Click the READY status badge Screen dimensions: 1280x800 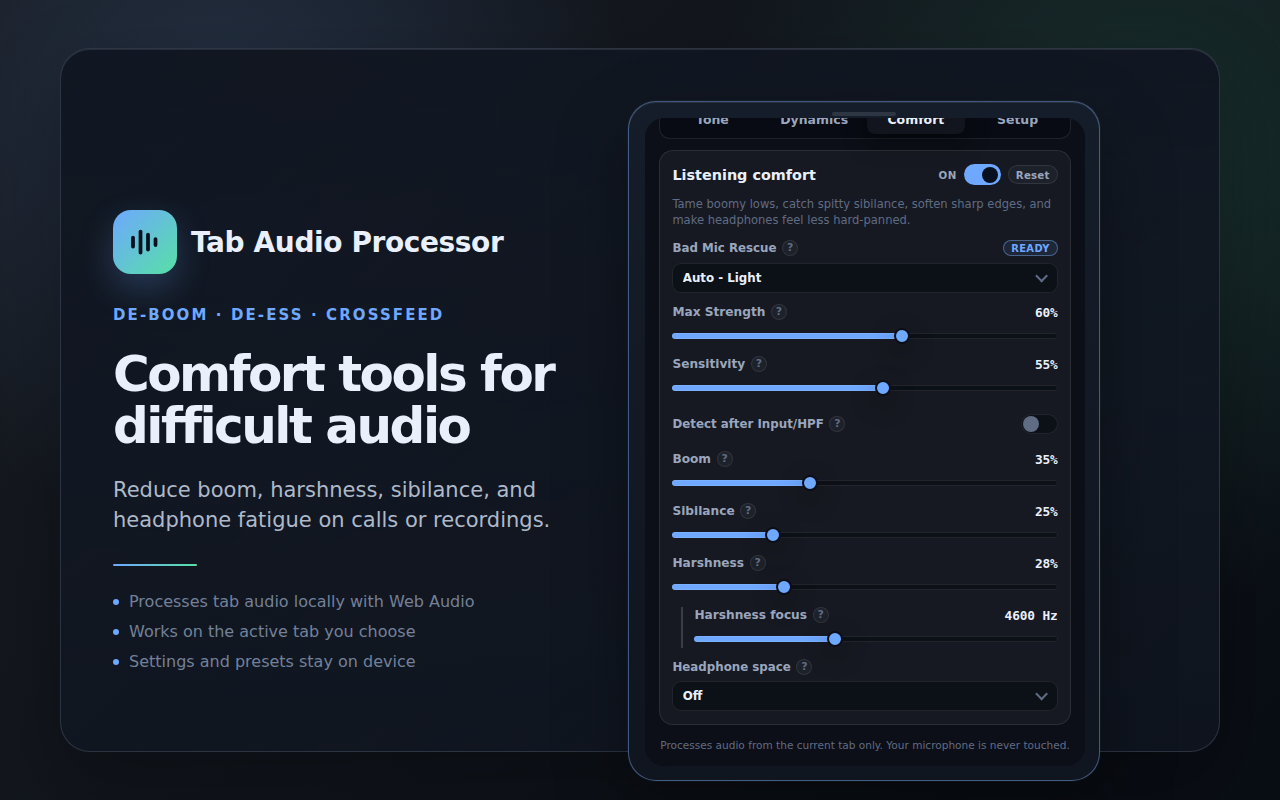[1030, 248]
